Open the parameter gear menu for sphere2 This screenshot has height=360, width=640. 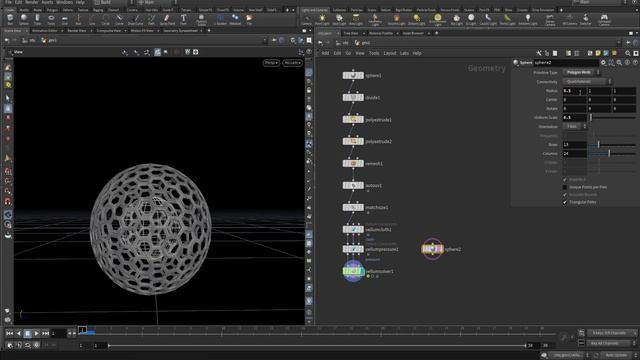[603, 62]
